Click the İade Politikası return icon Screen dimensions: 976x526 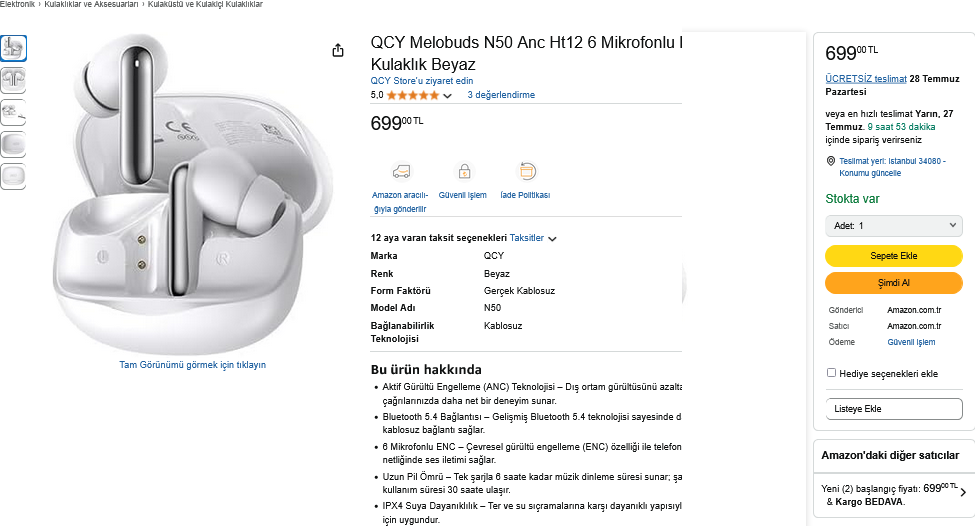point(527,171)
